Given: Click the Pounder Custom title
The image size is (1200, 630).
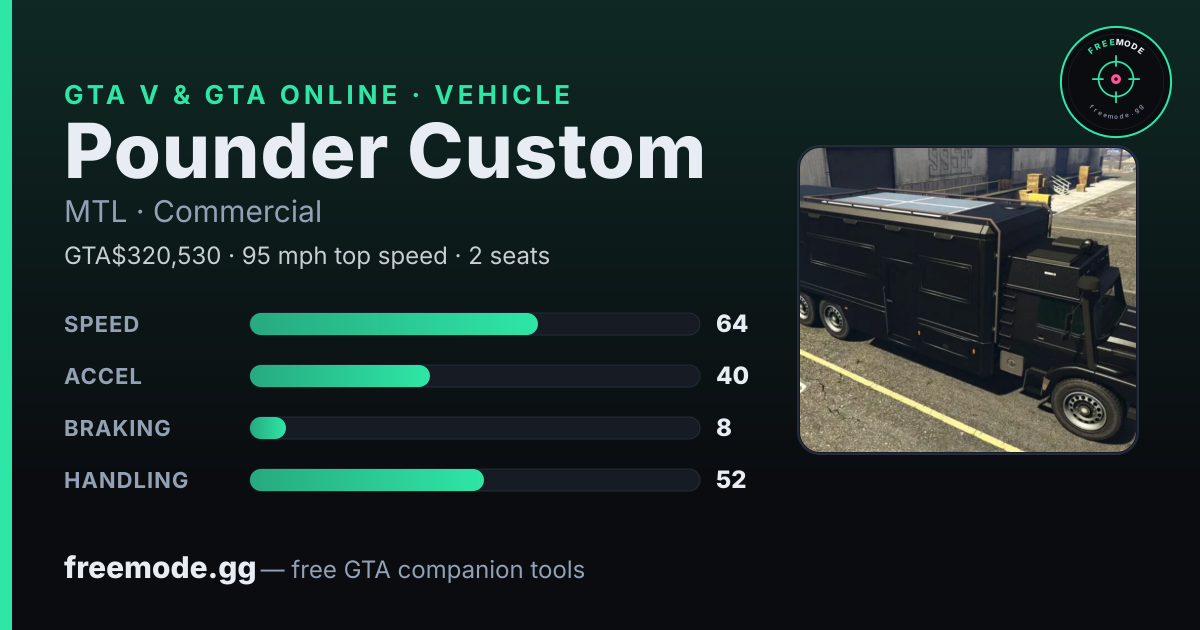Looking at the screenshot, I should 385,153.
